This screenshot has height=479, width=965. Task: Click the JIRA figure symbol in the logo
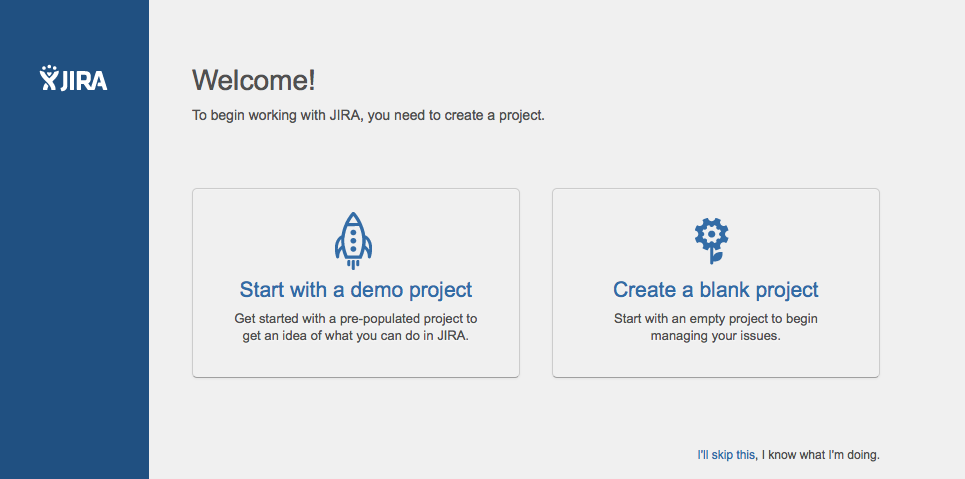coord(49,78)
